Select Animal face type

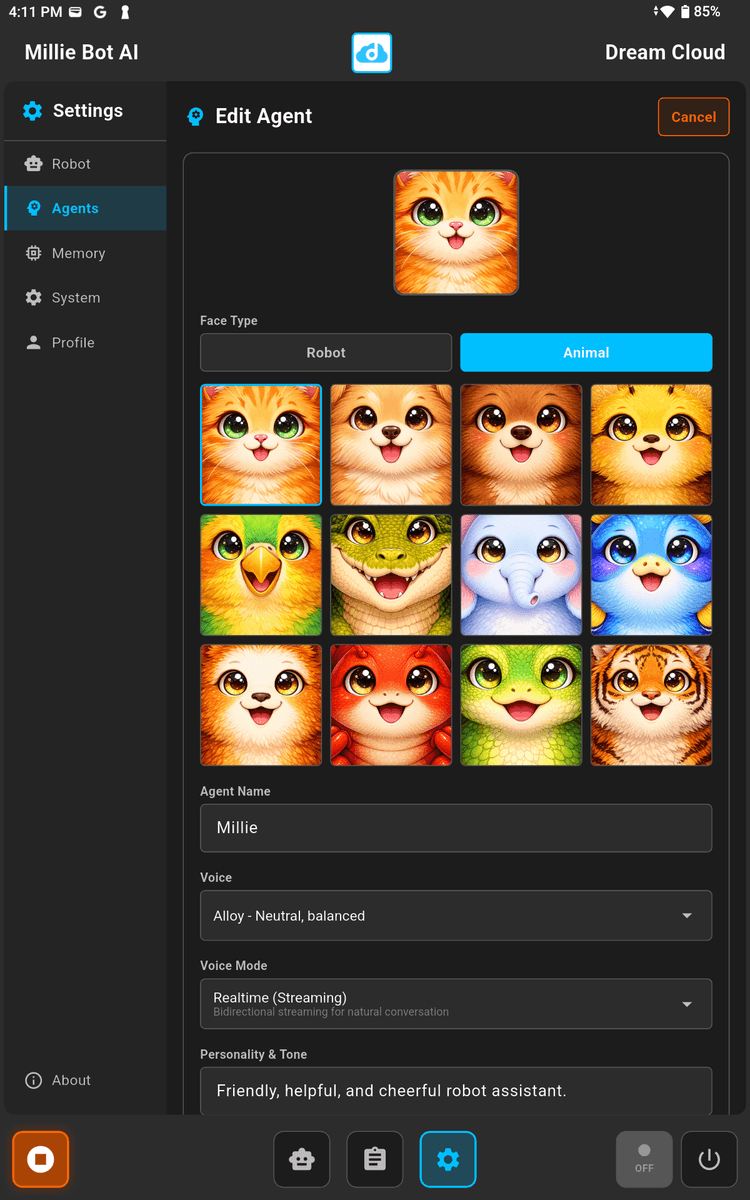coord(586,353)
